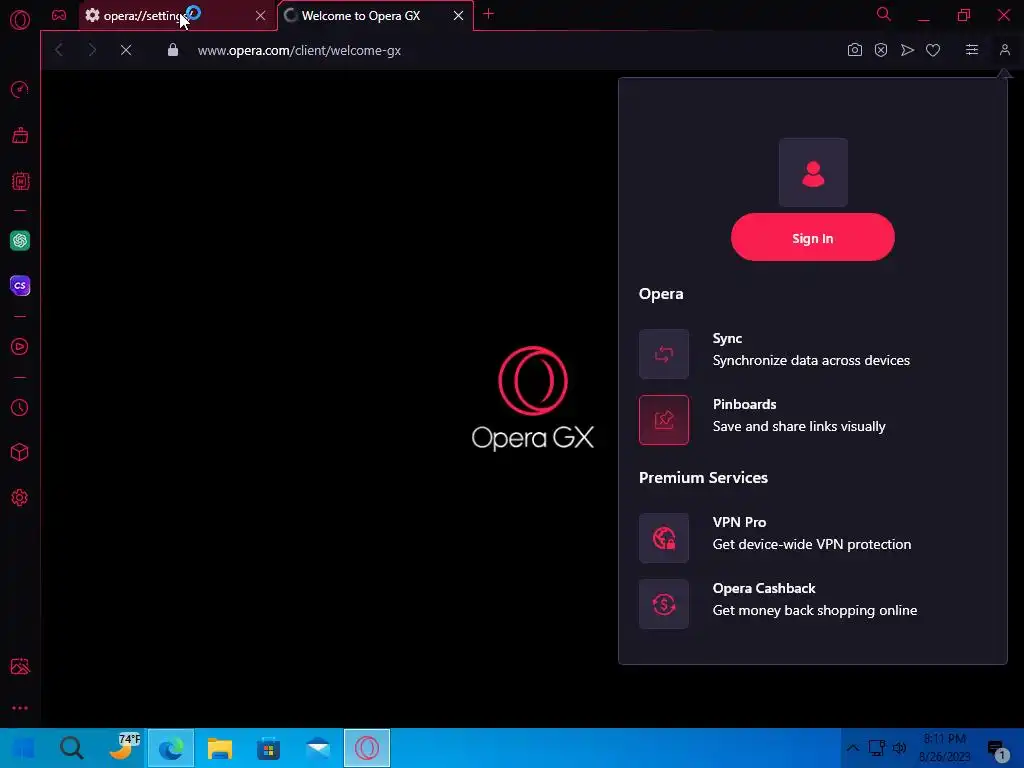1024x768 pixels.
Task: Open ad blocker shield icon
Action: tap(881, 50)
